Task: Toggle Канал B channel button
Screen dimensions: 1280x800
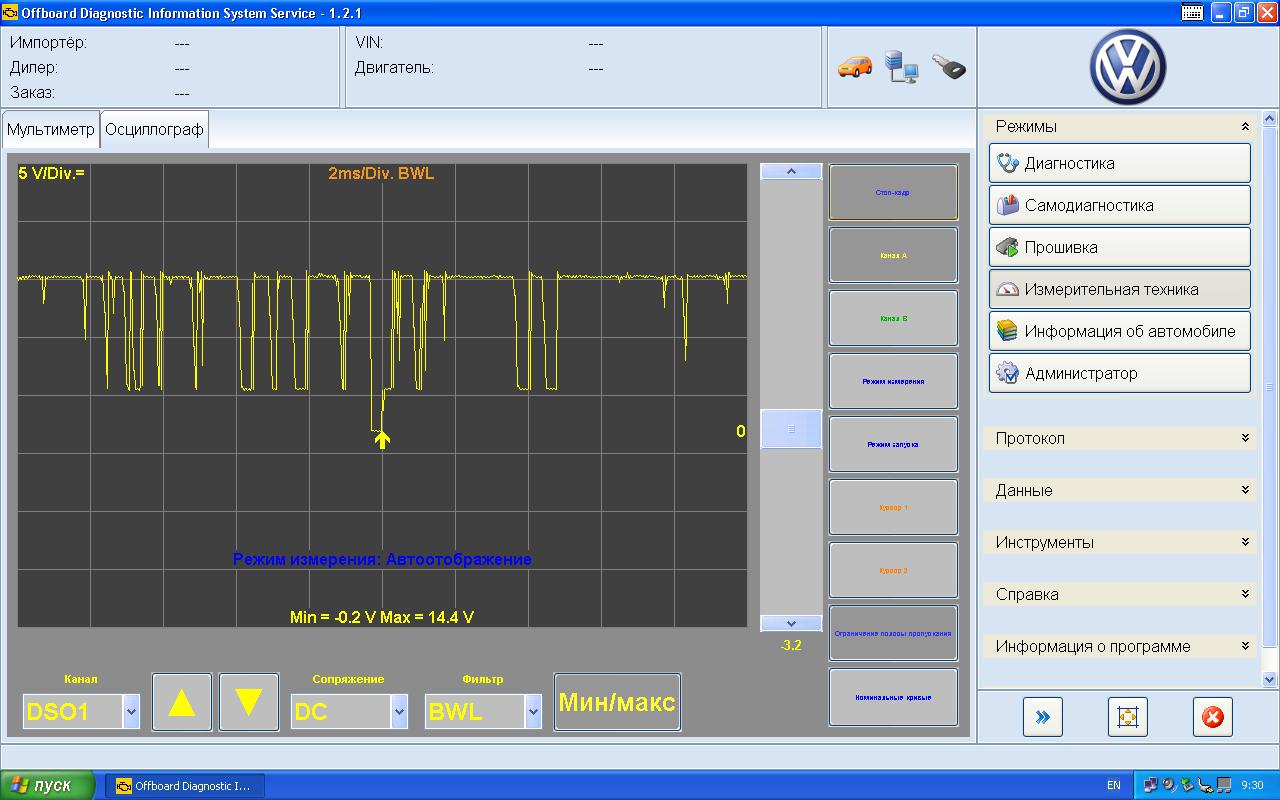Action: click(893, 318)
